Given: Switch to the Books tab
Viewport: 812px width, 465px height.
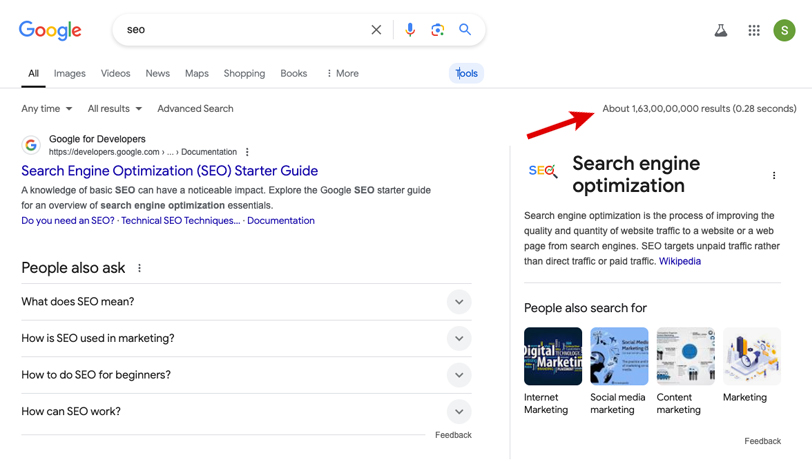Looking at the screenshot, I should [294, 74].
